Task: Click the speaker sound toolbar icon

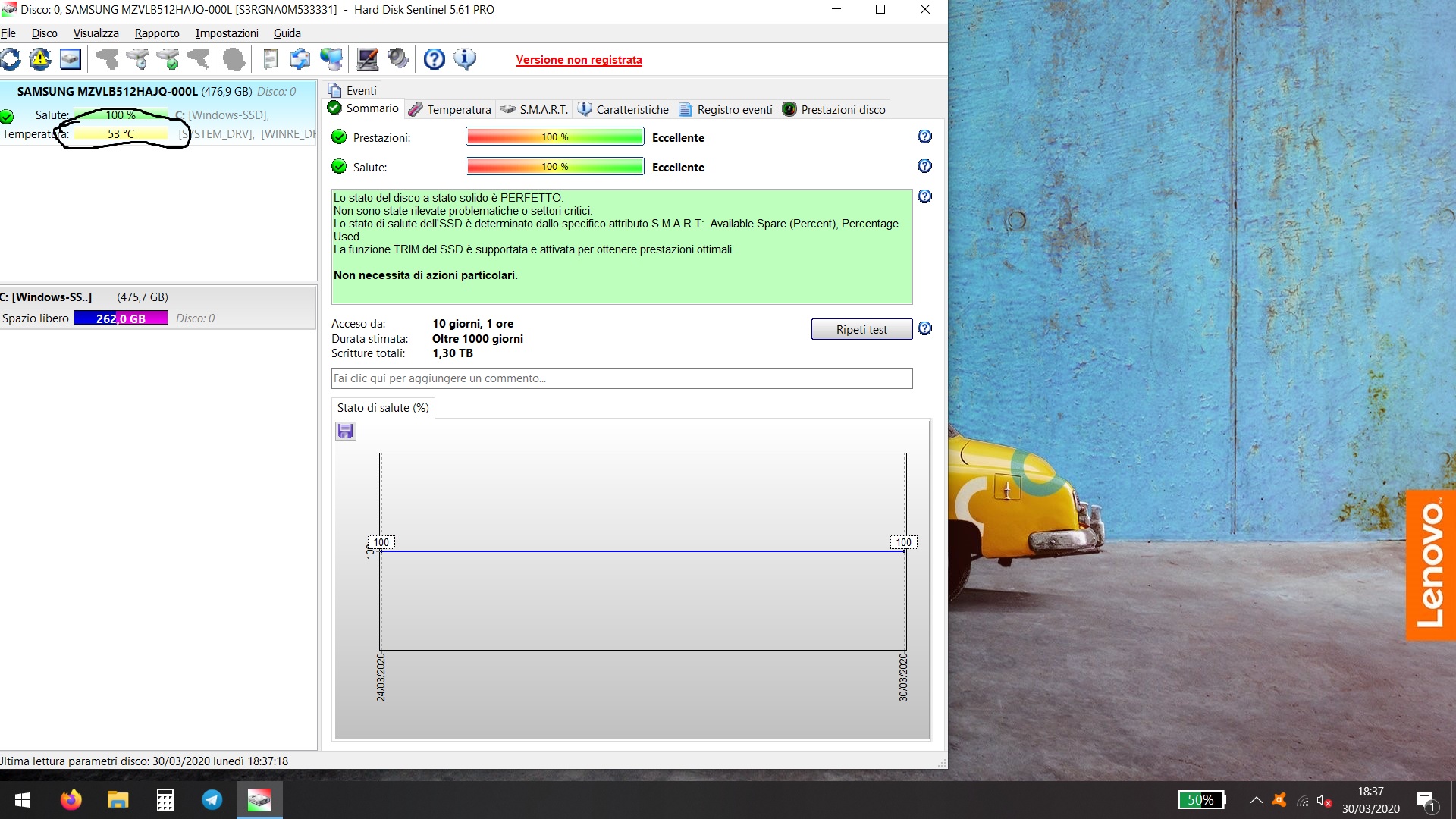Action: pos(397,59)
